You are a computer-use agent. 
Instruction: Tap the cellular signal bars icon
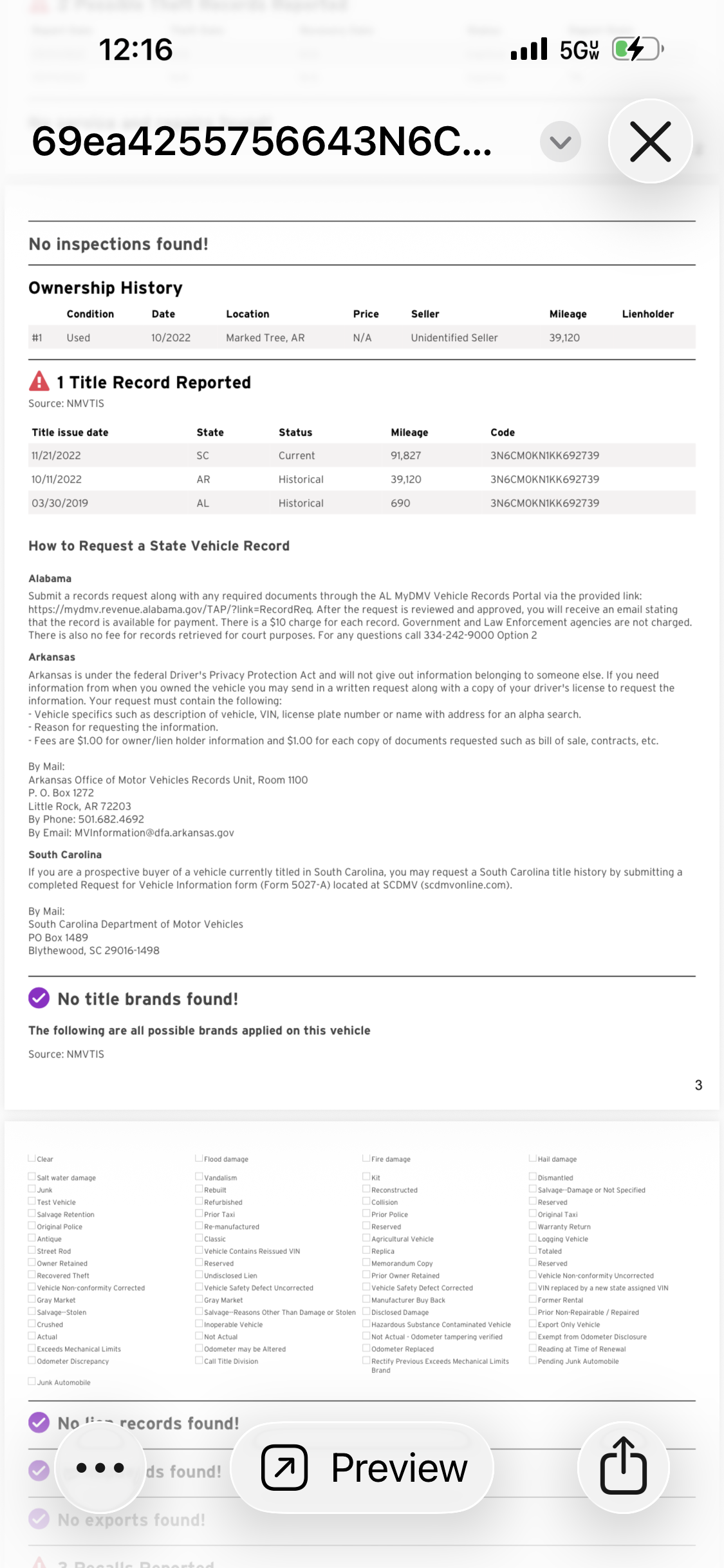click(x=529, y=49)
